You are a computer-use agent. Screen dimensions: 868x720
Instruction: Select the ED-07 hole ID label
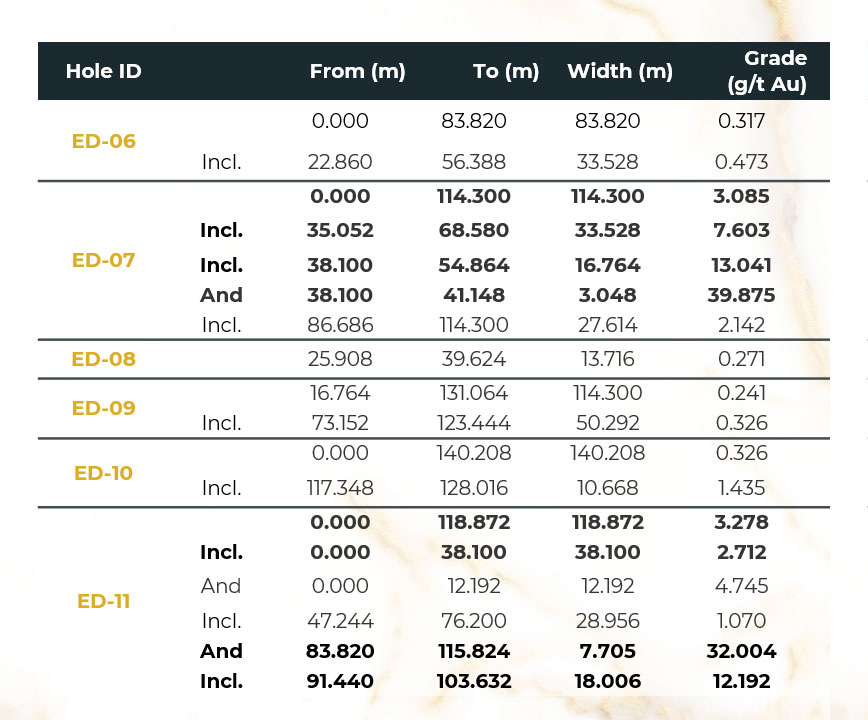point(103,260)
